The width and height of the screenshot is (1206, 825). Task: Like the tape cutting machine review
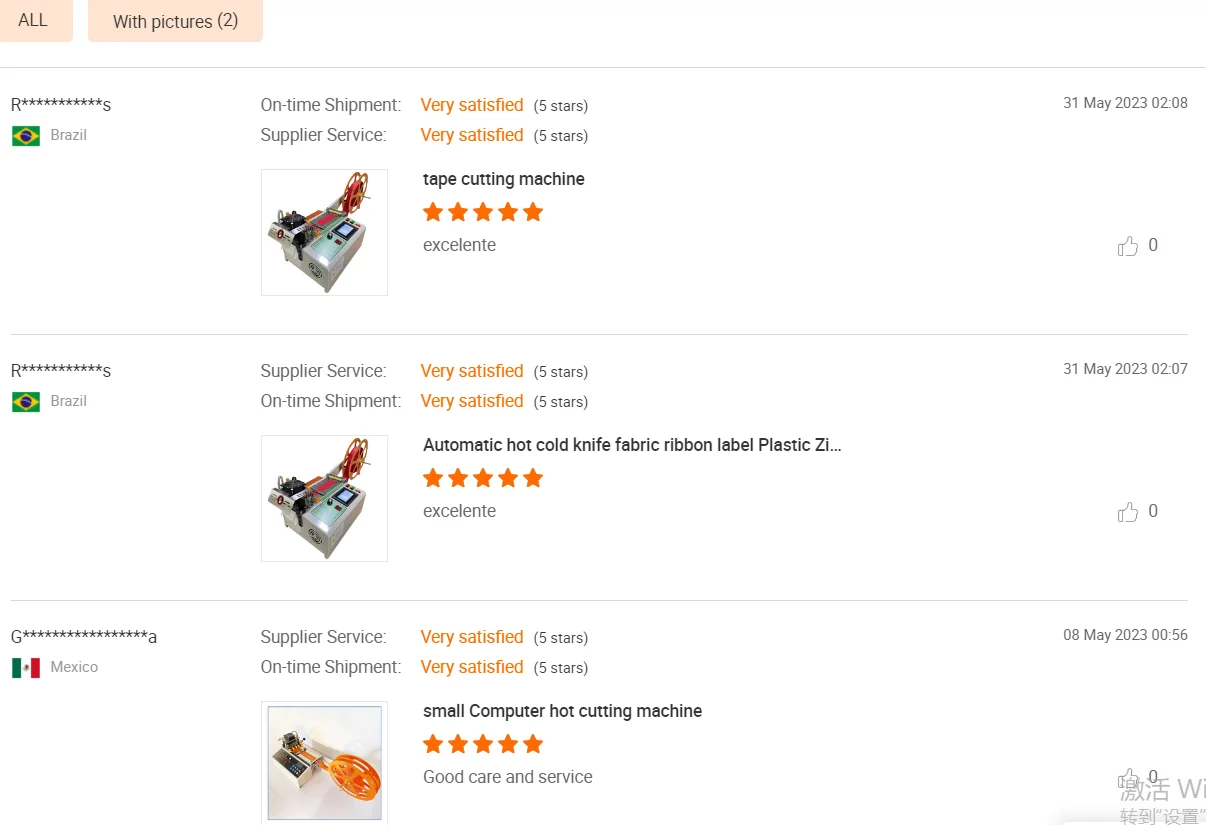1128,246
